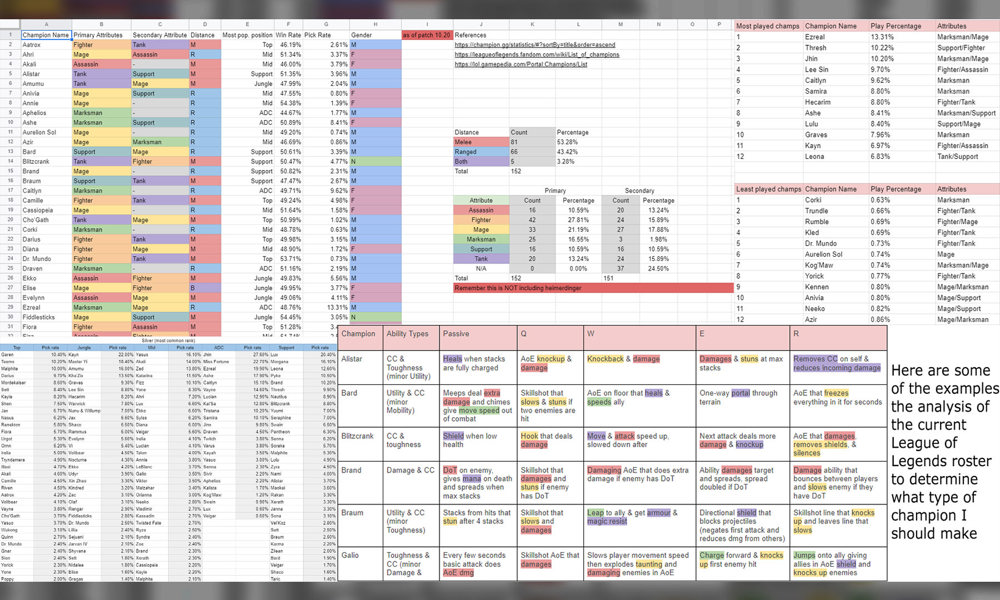Image resolution: width=1000 pixels, height=600 pixels.
Task: Select the '24.50%' N/A secondary percentage
Action: (658, 268)
